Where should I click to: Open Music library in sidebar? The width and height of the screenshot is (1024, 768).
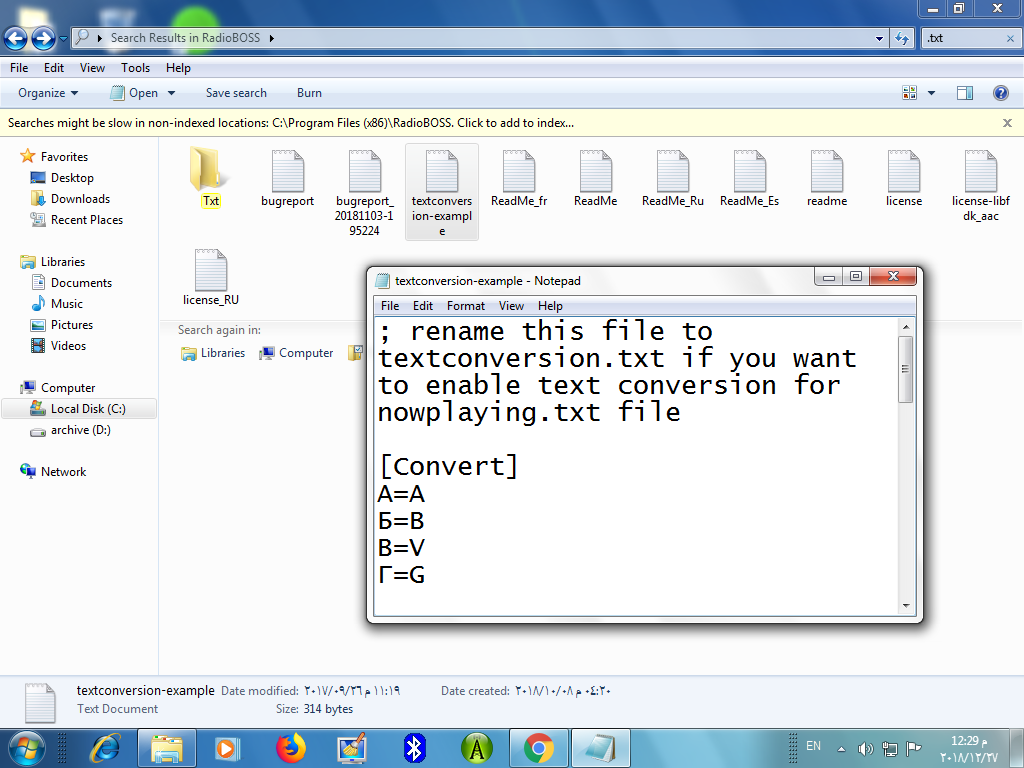[x=57, y=304]
